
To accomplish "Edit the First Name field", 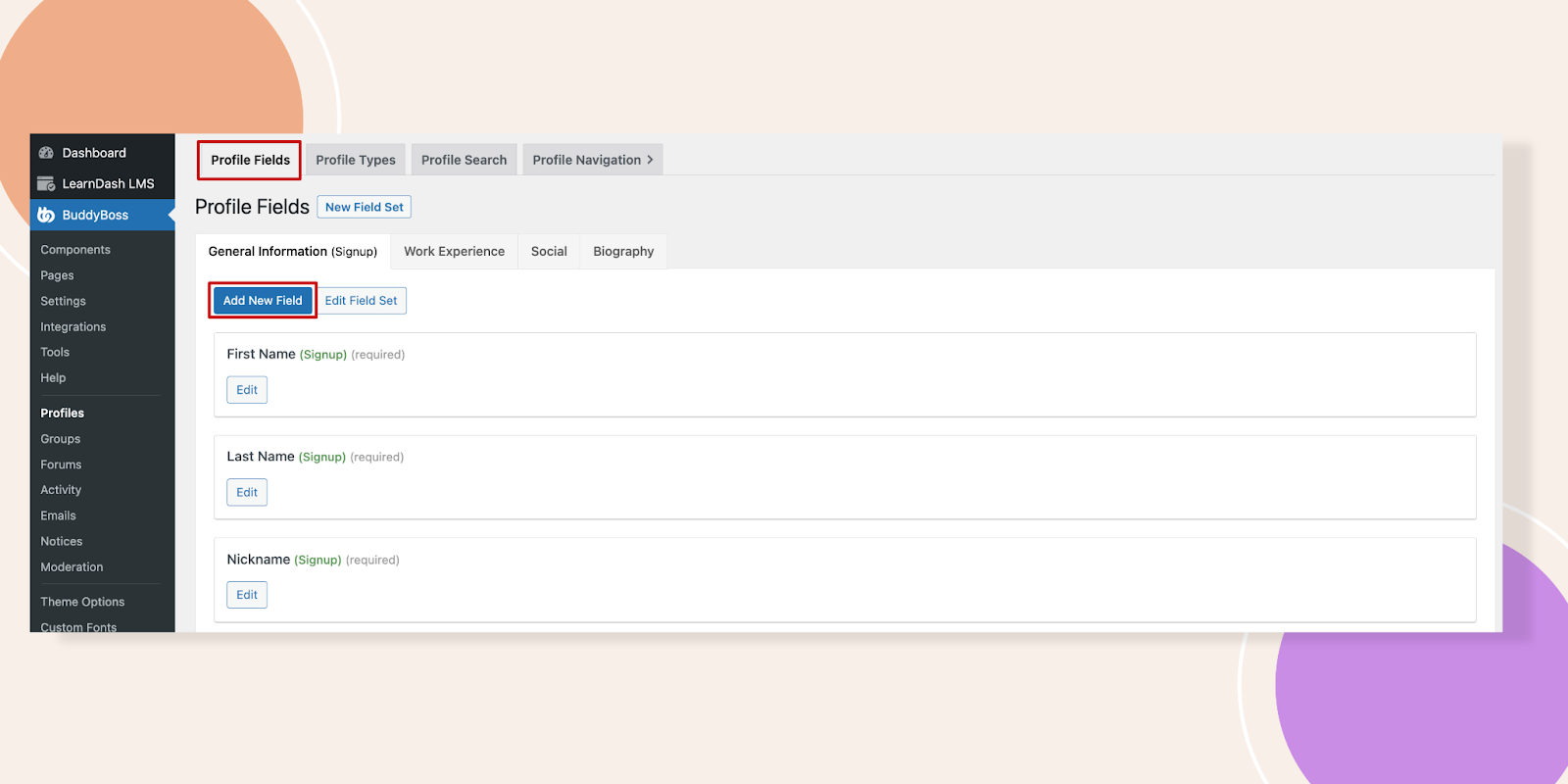I will tap(247, 390).
